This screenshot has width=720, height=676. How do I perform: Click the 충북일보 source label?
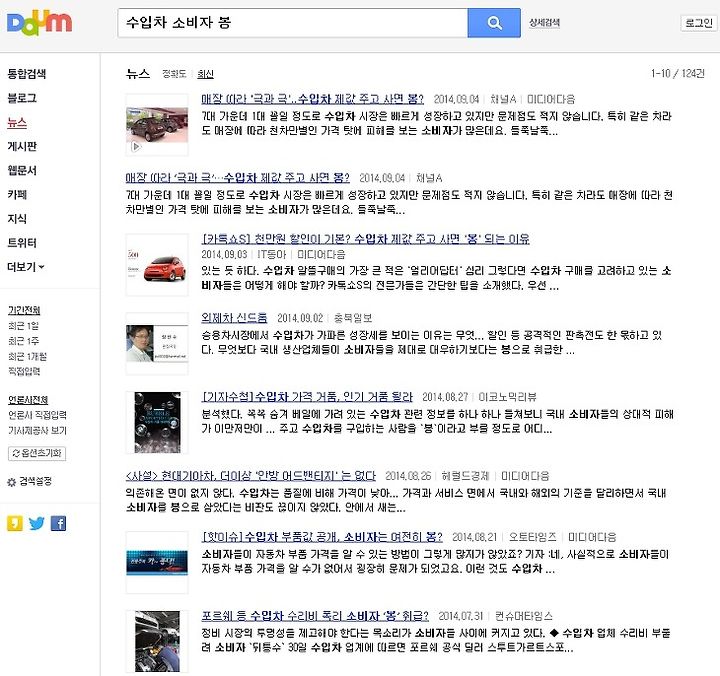tap(353, 318)
